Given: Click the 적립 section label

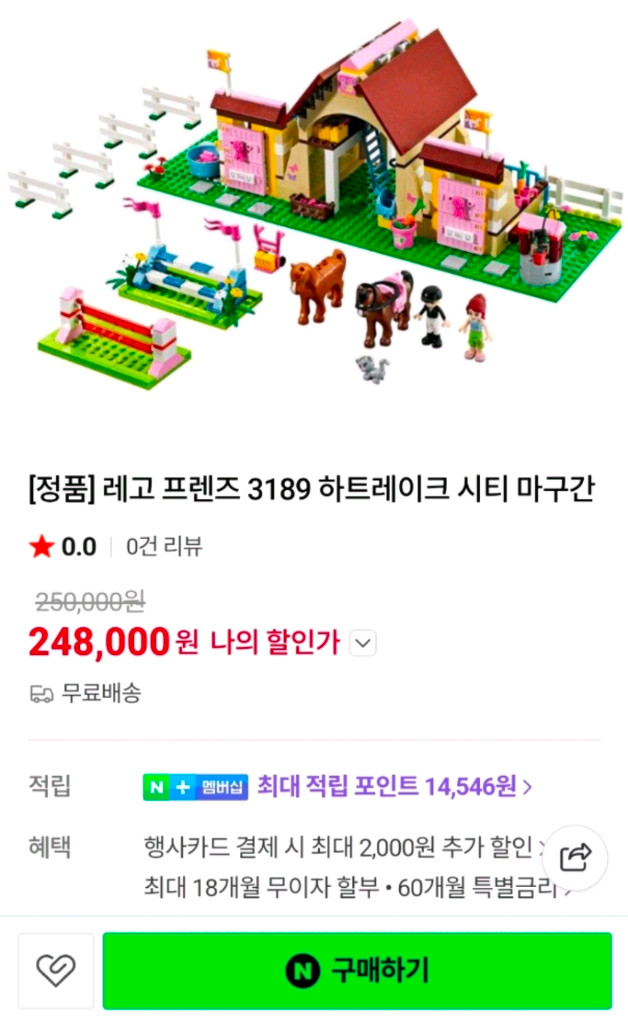Looking at the screenshot, I should coord(50,786).
